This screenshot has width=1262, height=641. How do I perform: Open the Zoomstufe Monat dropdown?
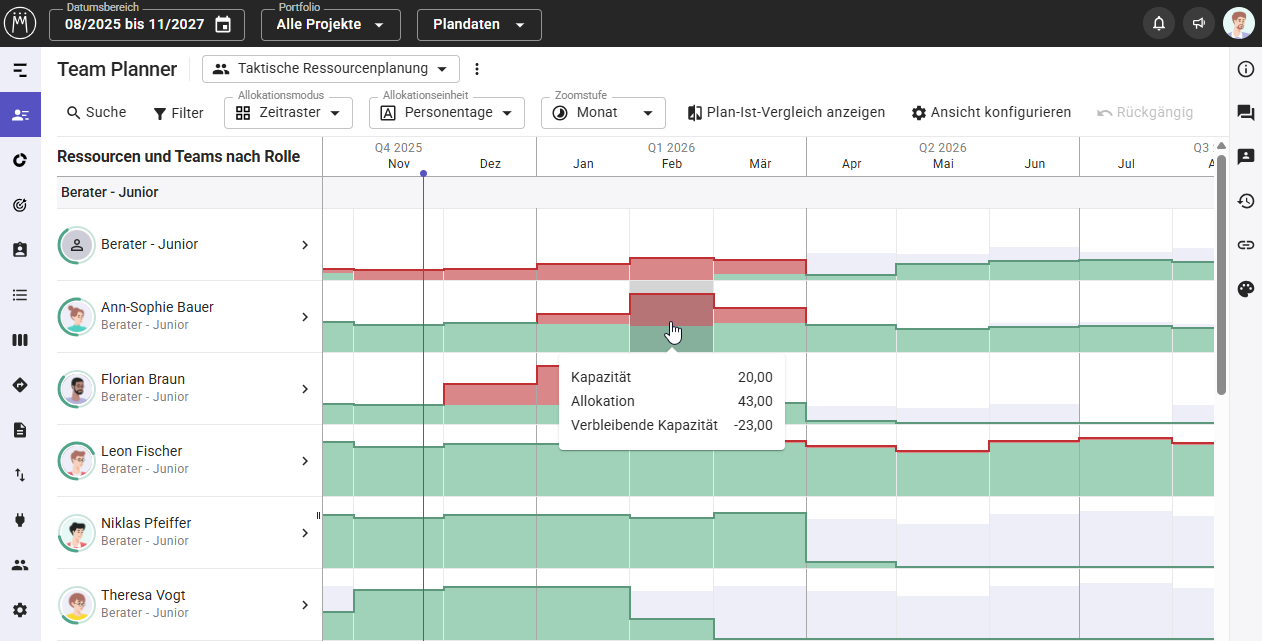[x=603, y=113]
